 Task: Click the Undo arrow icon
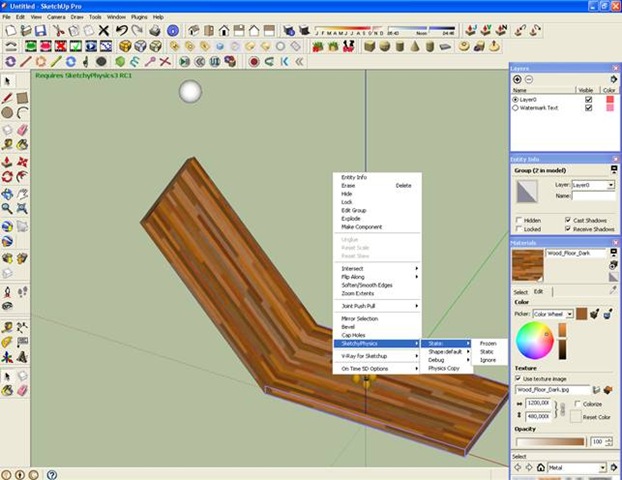tap(121, 31)
